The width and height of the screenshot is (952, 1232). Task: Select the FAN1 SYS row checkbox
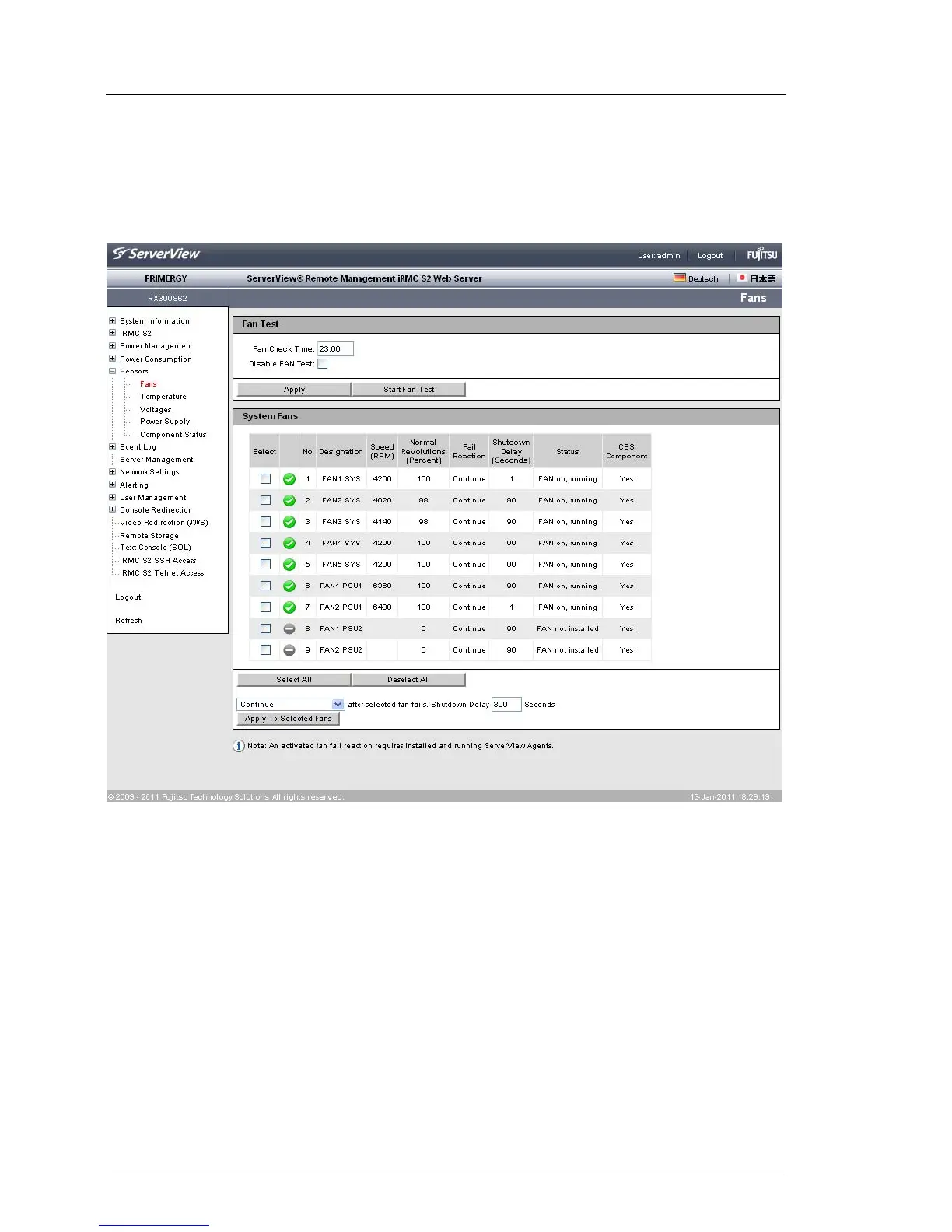[x=265, y=479]
